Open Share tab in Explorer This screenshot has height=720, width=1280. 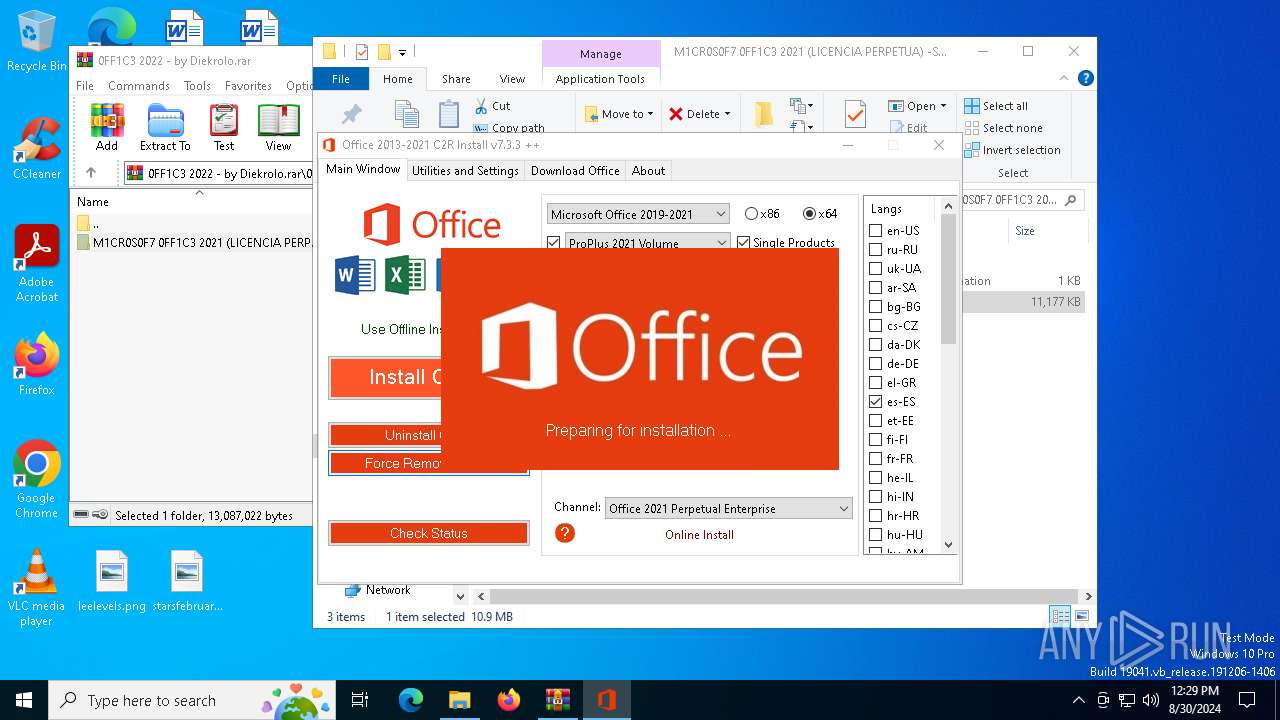click(456, 79)
